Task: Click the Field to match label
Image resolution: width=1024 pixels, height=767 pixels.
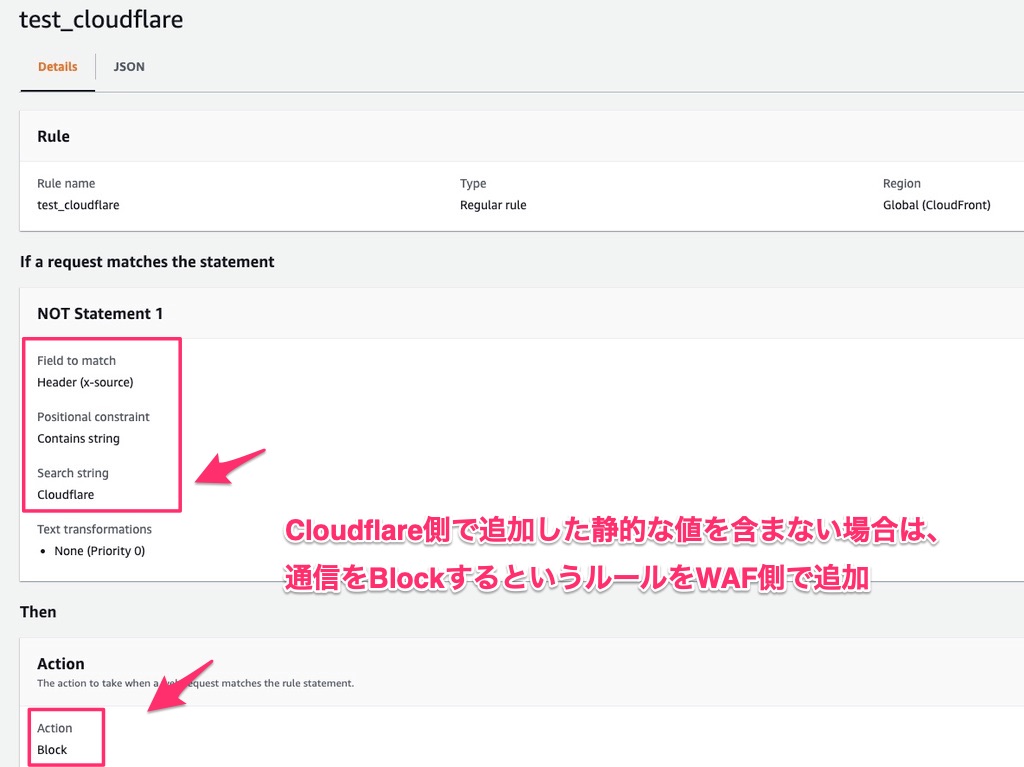Action: pos(76,360)
